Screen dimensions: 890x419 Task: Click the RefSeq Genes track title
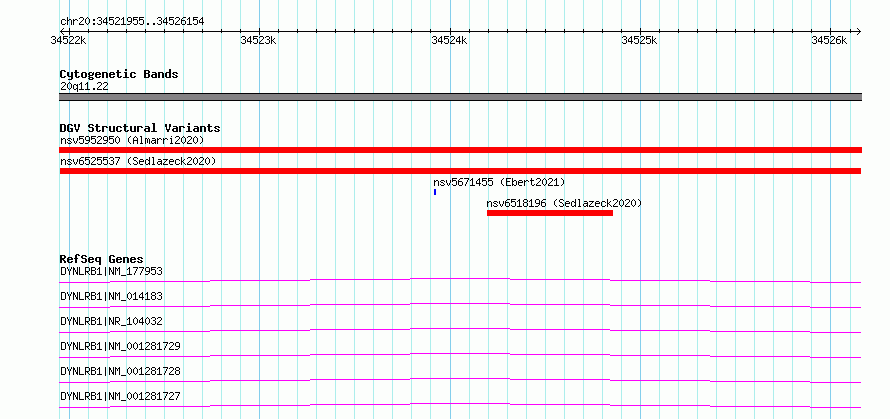(x=102, y=259)
